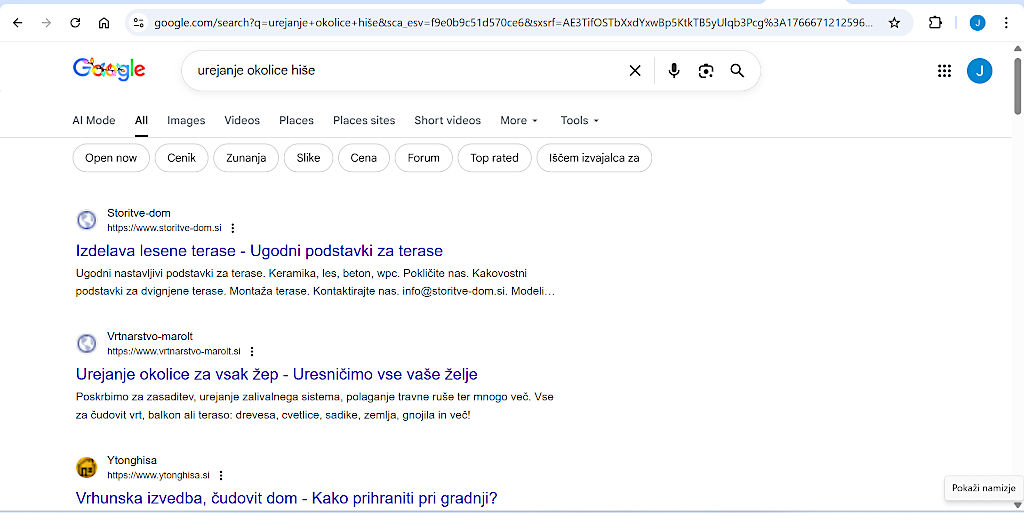This screenshot has width=1024, height=513.
Task: Apply the Forum filter chip
Action: 424,158
